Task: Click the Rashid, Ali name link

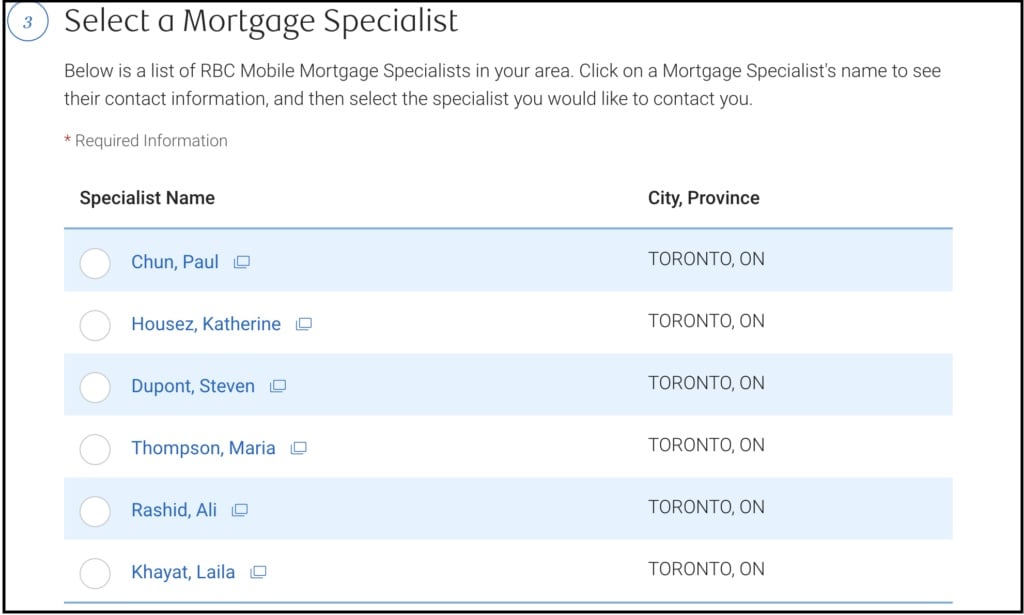Action: pyautogui.click(x=174, y=510)
